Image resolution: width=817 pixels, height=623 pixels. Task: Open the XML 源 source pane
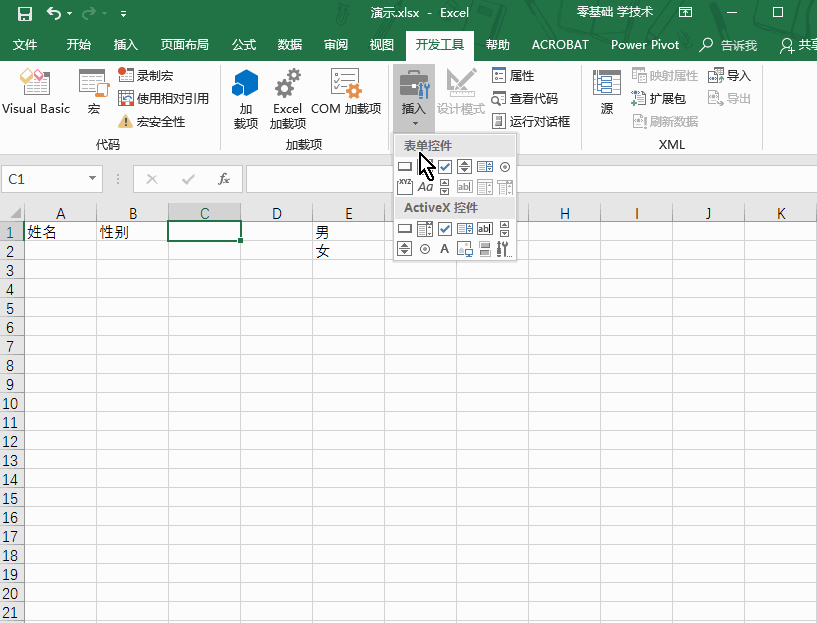(607, 92)
